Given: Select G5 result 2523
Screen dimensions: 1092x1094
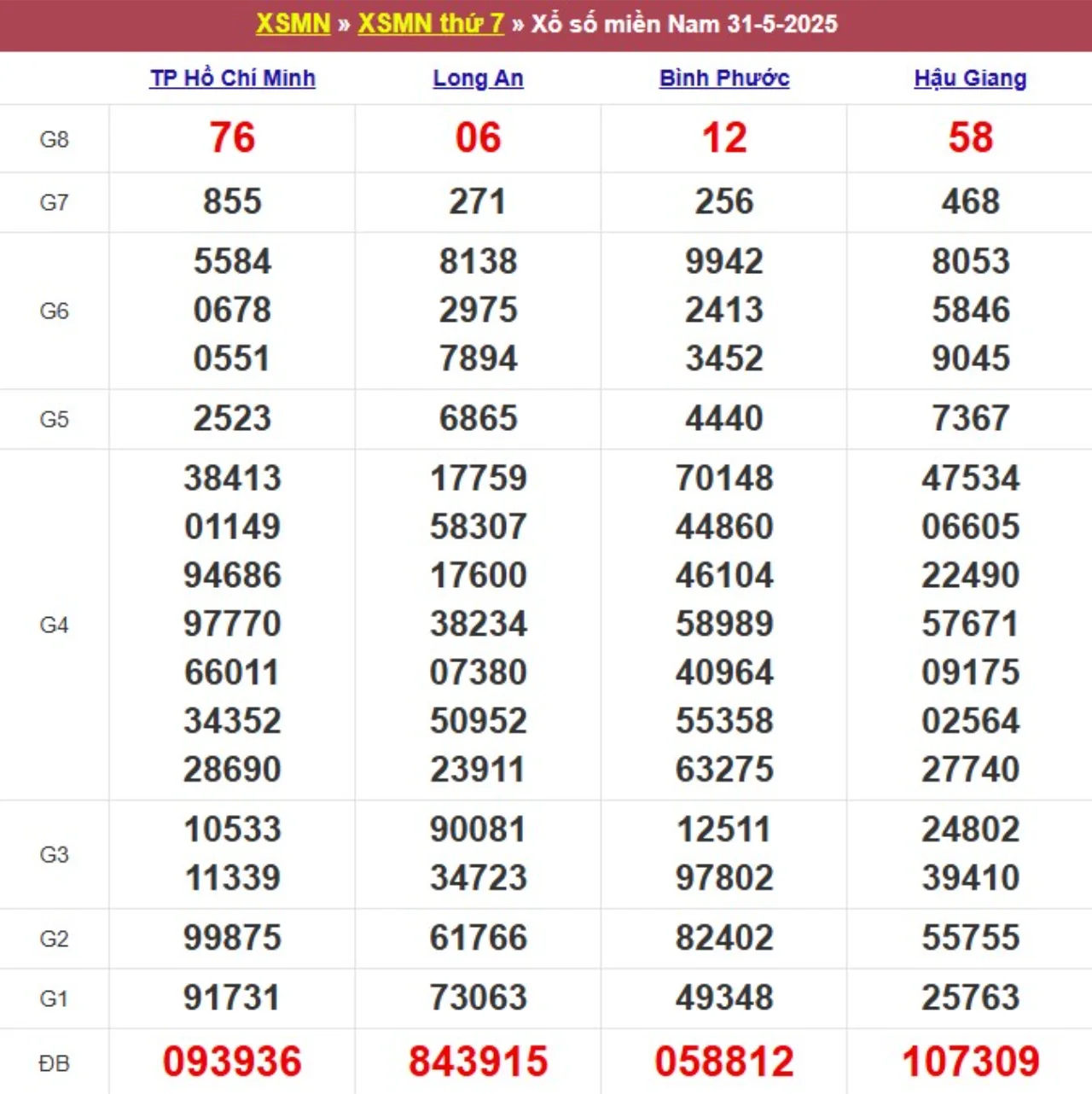Looking at the screenshot, I should click(x=232, y=419).
